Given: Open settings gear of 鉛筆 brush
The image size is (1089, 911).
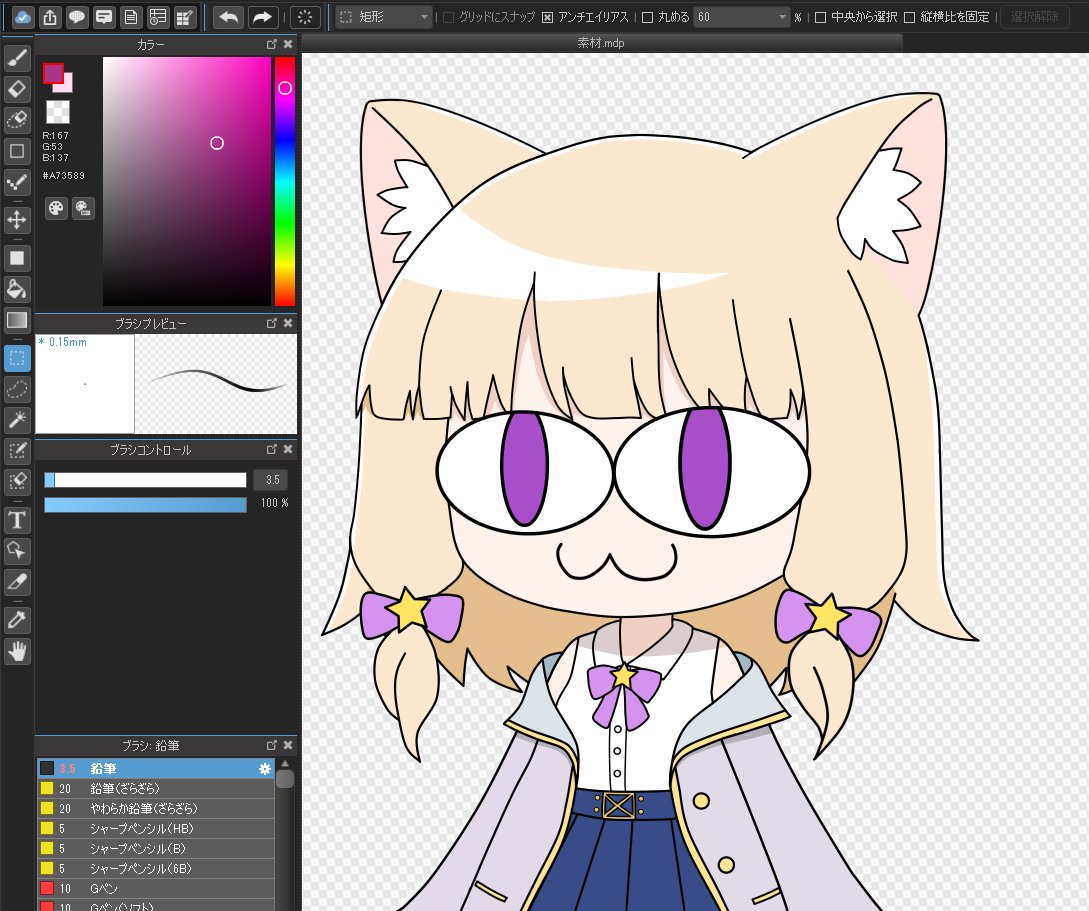Looking at the screenshot, I should pyautogui.click(x=265, y=769).
